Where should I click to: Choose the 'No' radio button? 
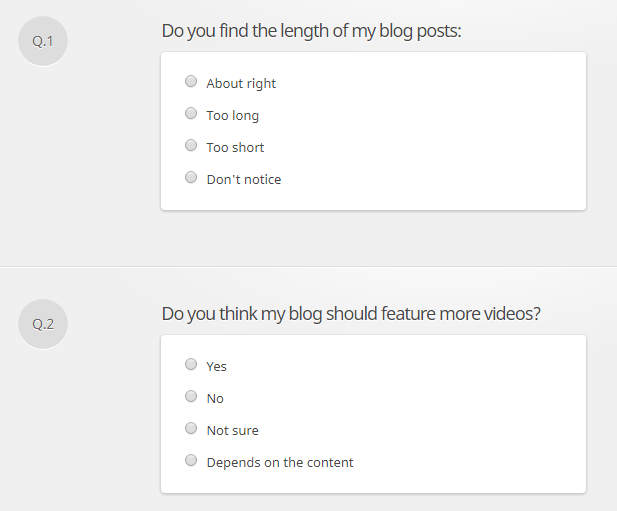(x=191, y=397)
